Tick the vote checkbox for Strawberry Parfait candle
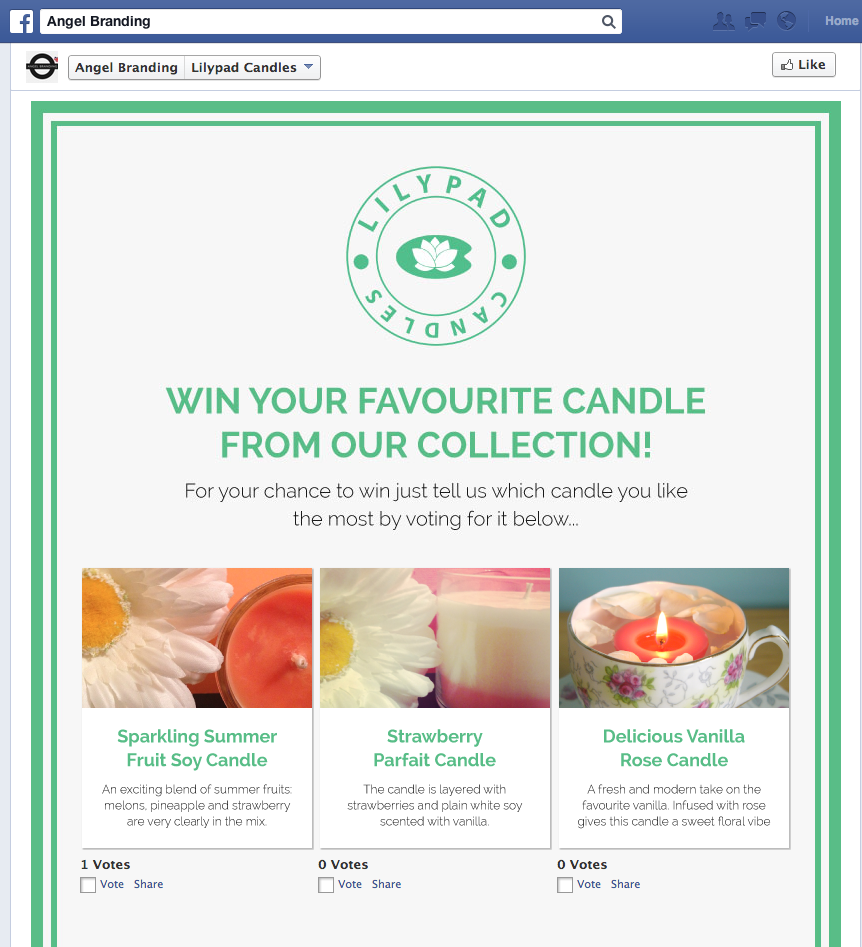This screenshot has width=862, height=947. (326, 885)
